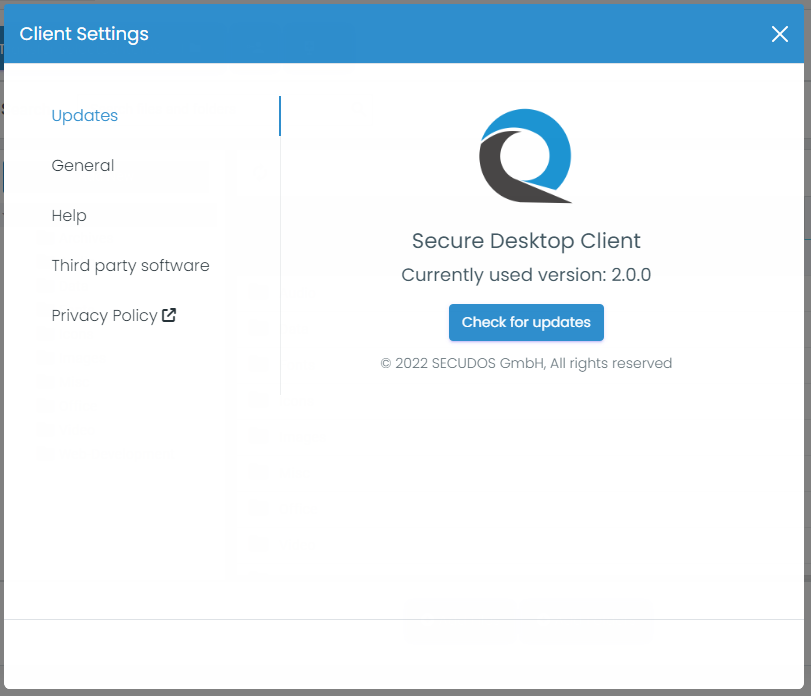Click the Secure Desktop Client heading
The width and height of the screenshot is (811, 696).
[x=526, y=240]
